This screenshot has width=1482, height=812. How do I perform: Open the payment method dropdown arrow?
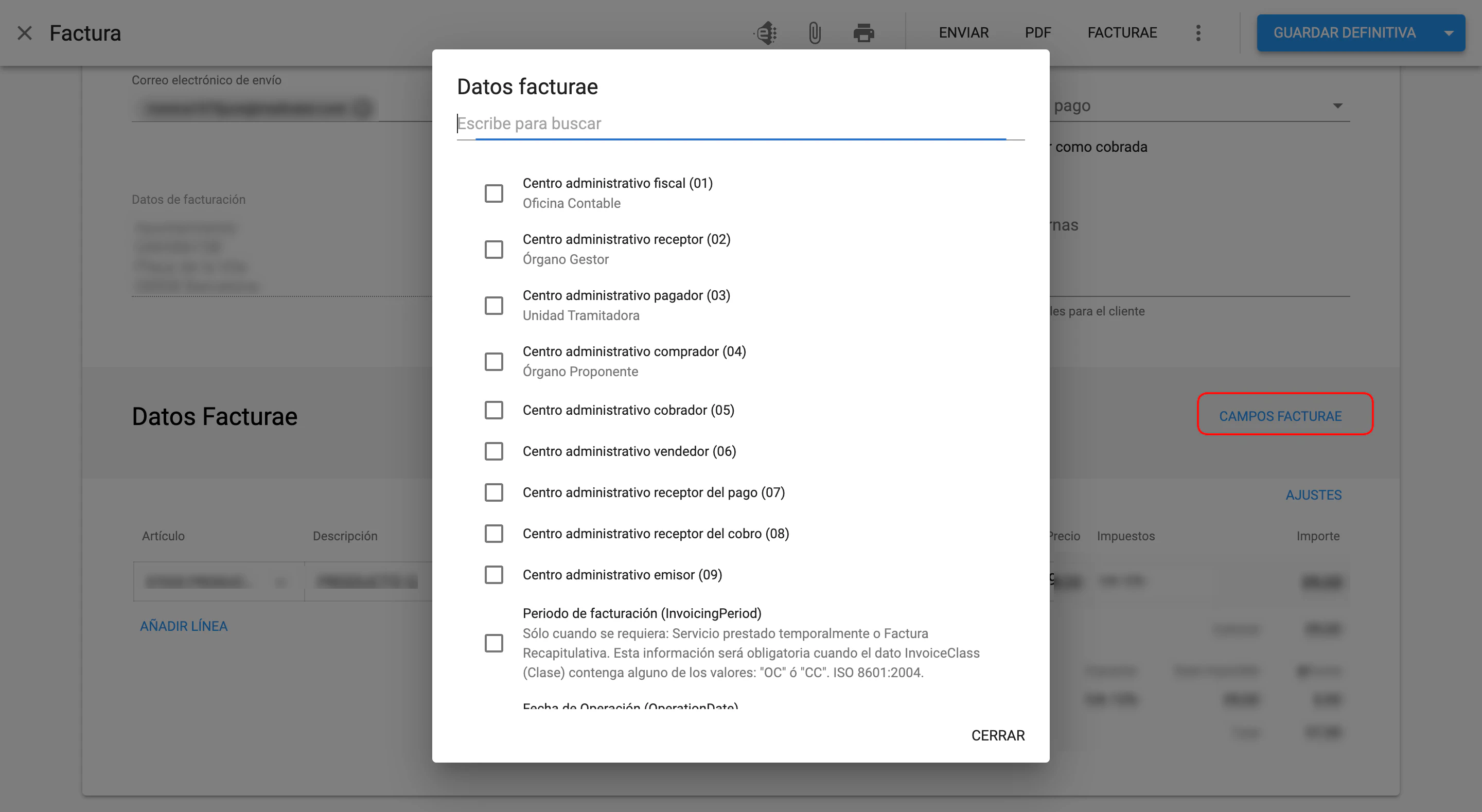1337,106
